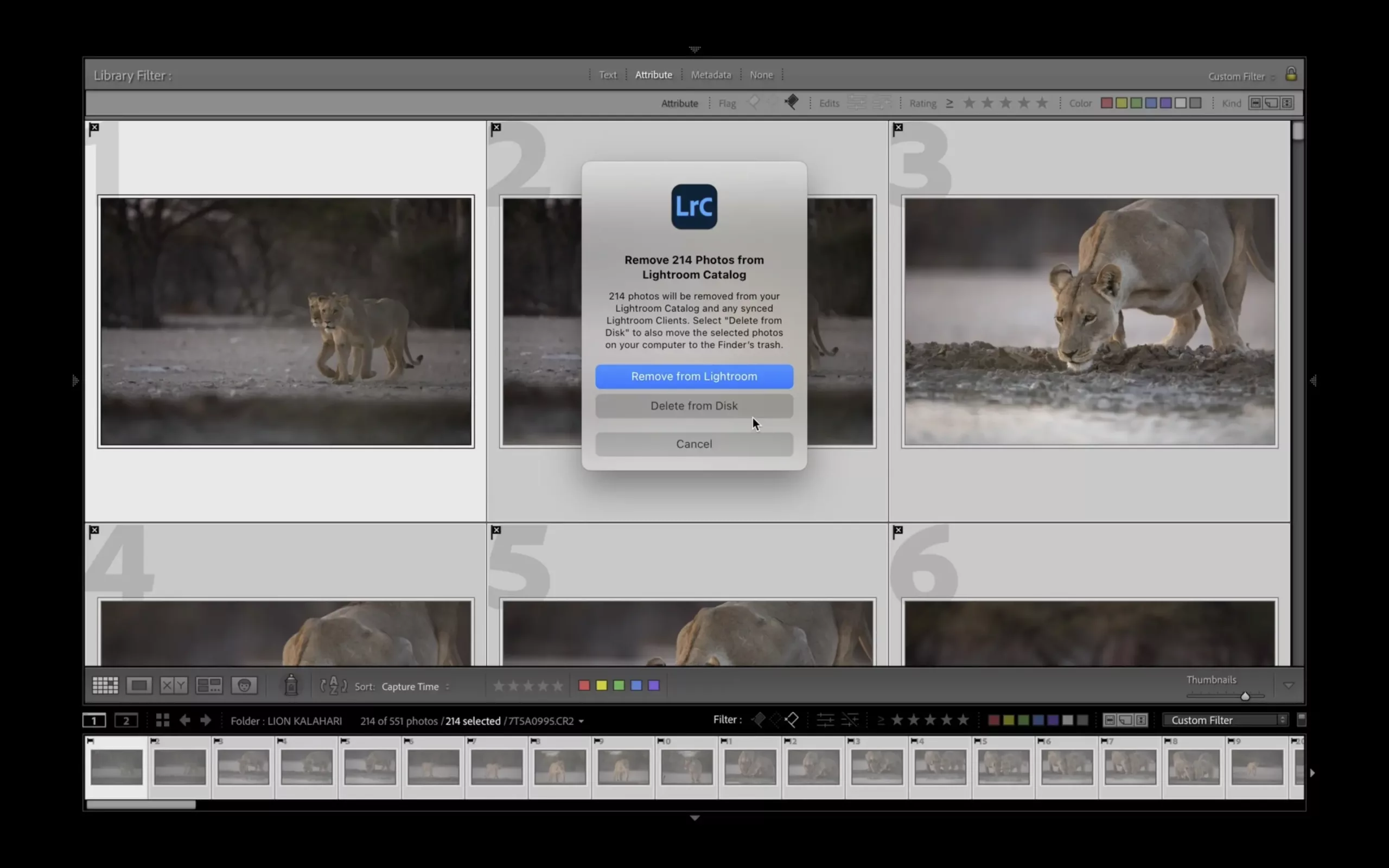Toggle edited filter in filmstrip Filter bar

[x=825, y=720]
